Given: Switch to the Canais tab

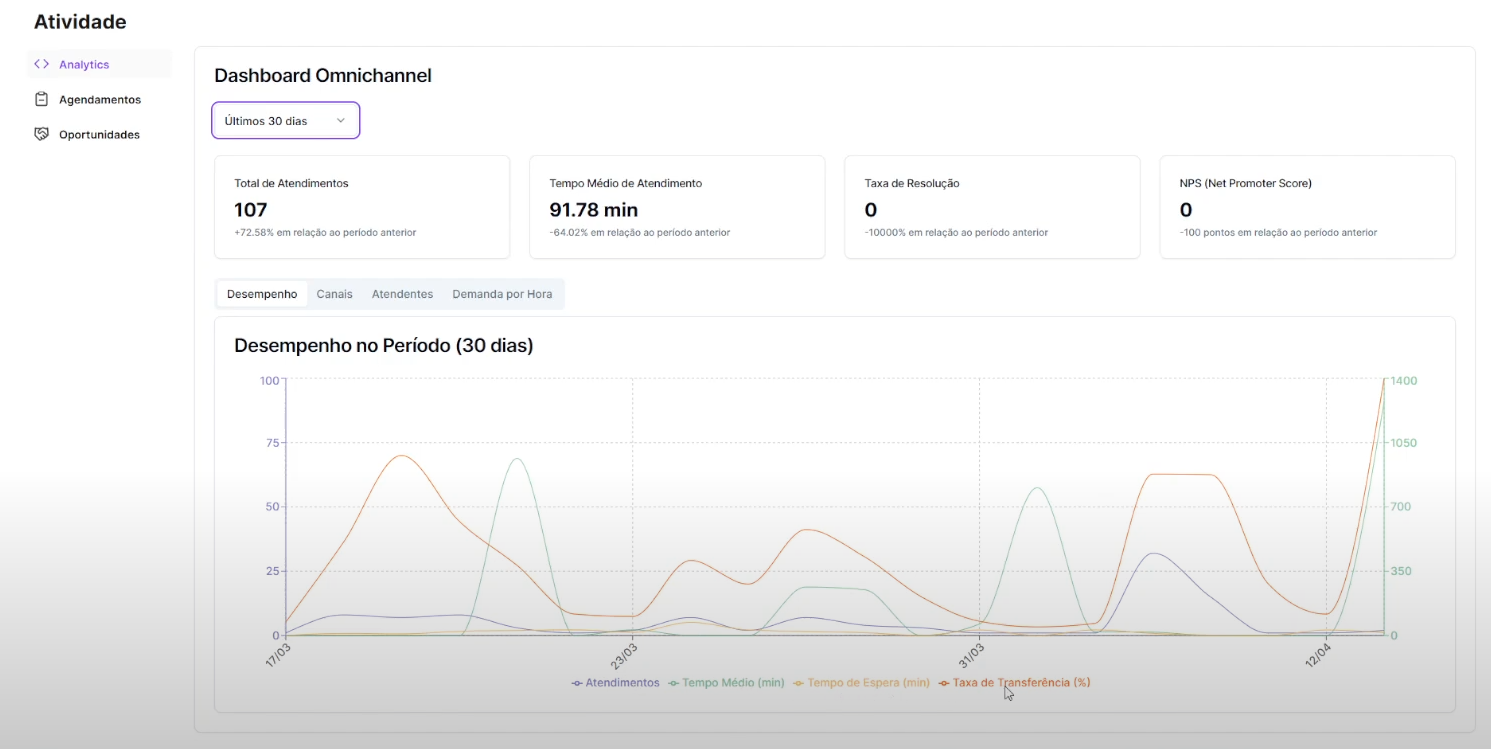Looking at the screenshot, I should (x=334, y=294).
